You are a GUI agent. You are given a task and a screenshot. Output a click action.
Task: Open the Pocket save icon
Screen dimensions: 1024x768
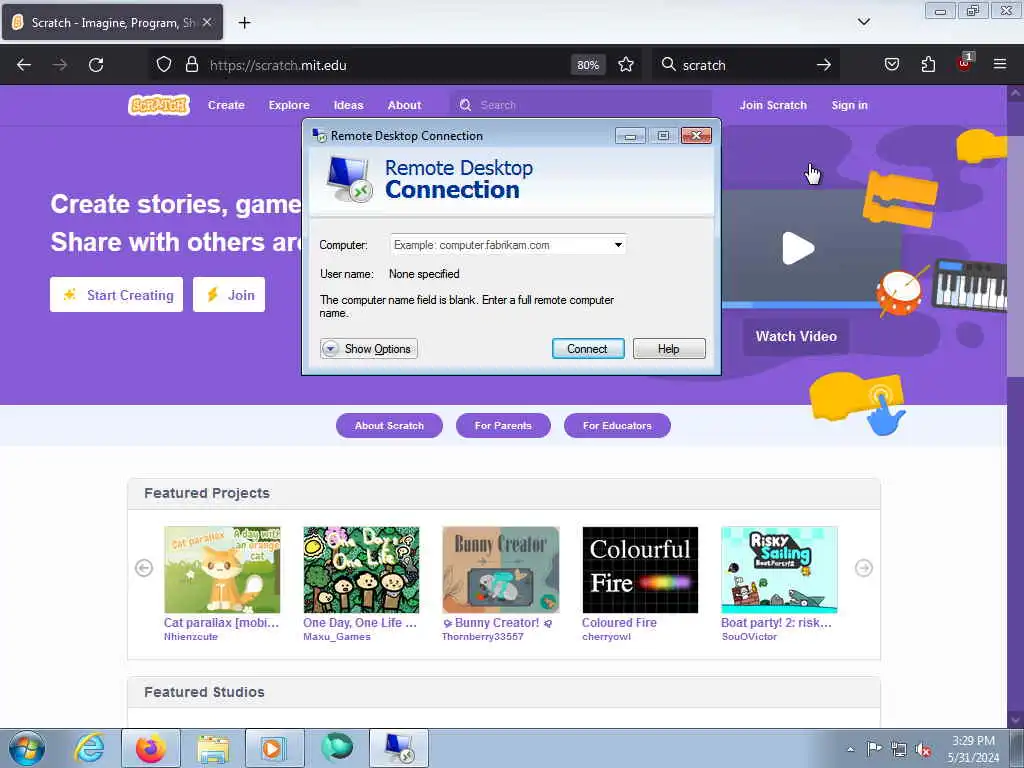pyautogui.click(x=892, y=65)
